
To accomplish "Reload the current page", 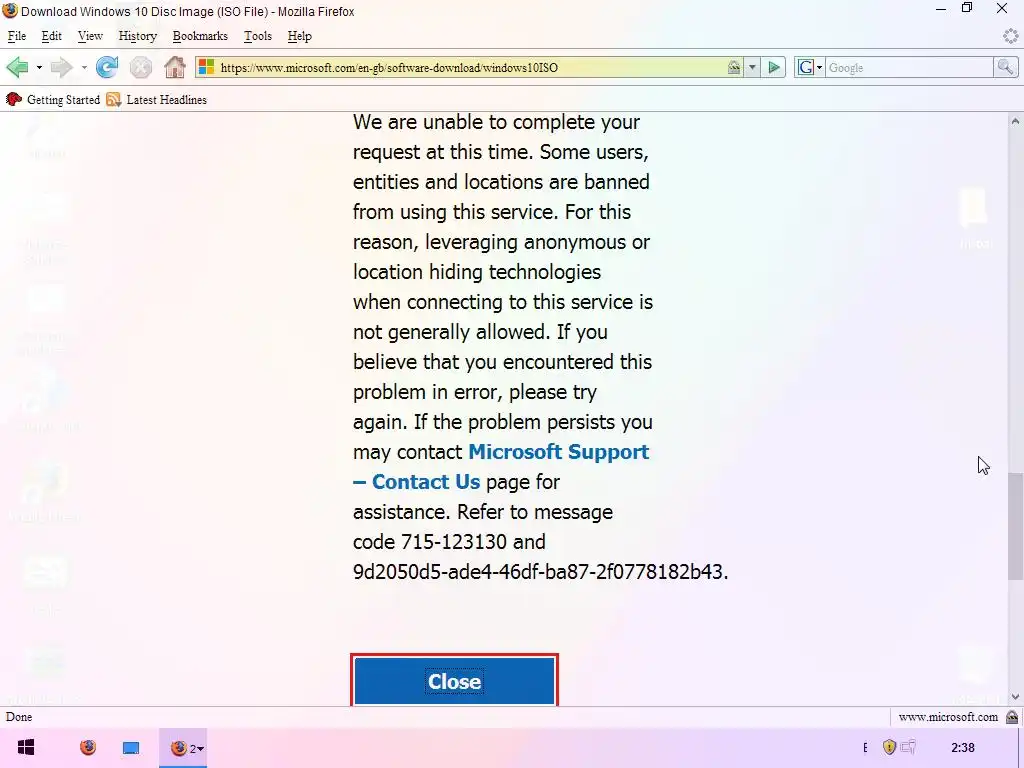I will [107, 67].
